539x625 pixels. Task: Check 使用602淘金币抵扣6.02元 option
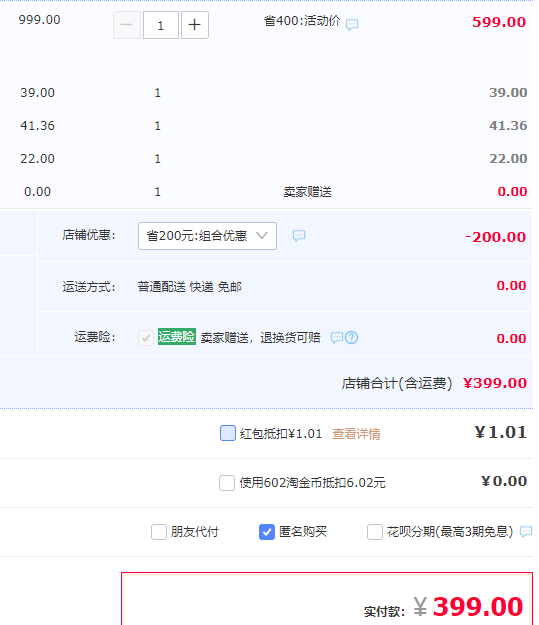point(227,483)
